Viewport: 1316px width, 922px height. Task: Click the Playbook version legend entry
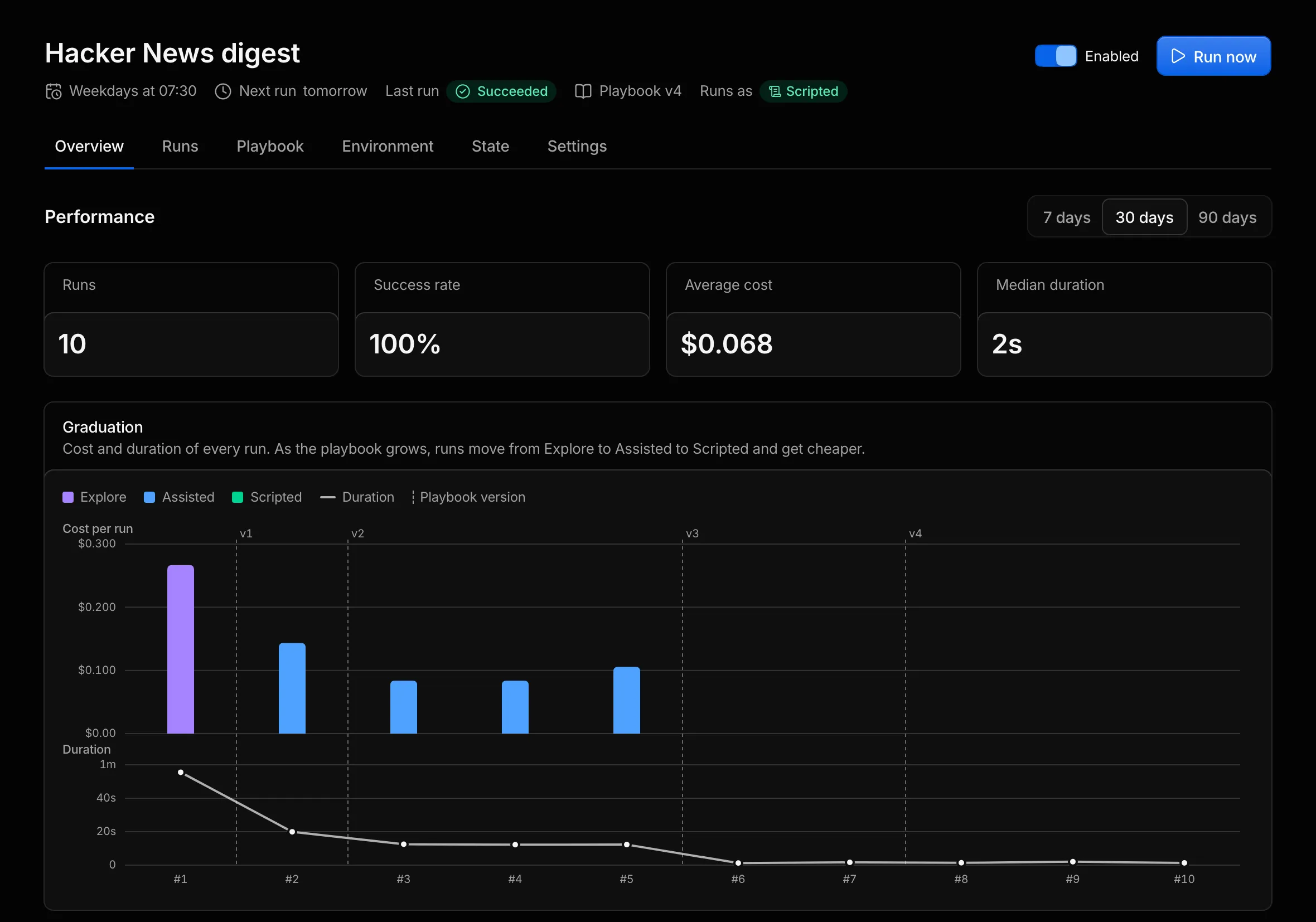pos(468,497)
